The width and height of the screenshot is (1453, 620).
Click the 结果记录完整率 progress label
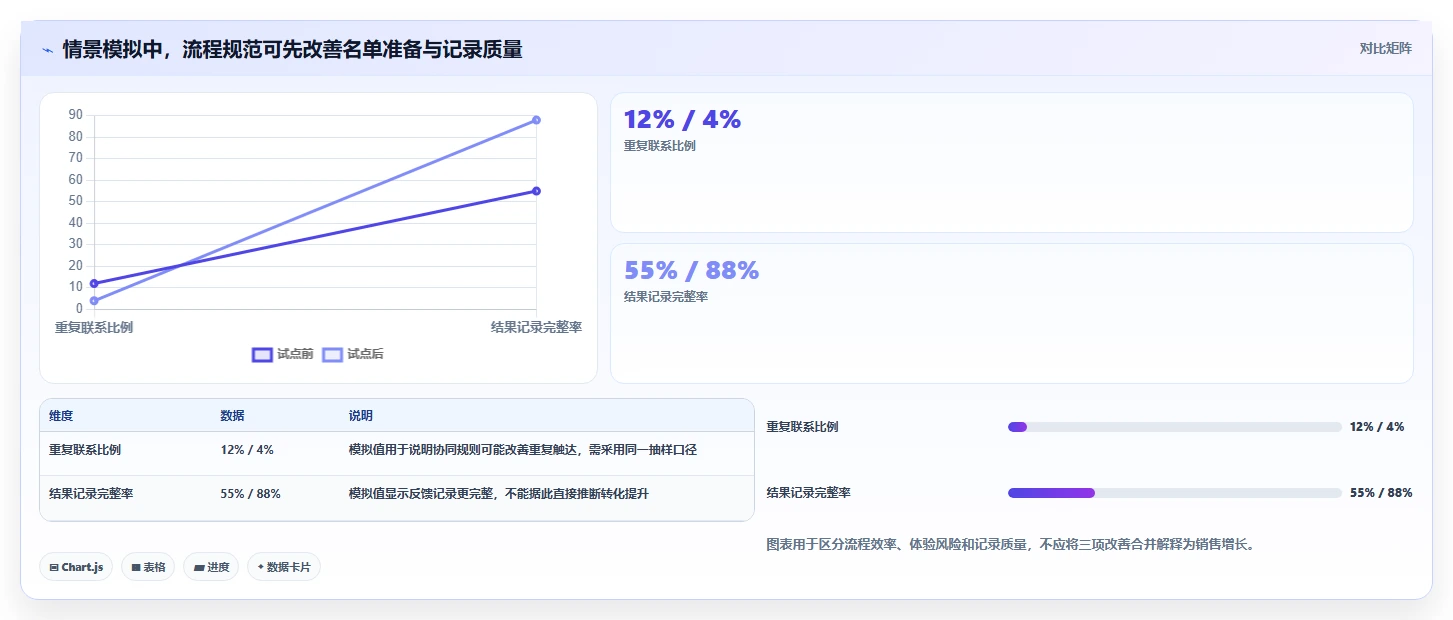tap(809, 493)
